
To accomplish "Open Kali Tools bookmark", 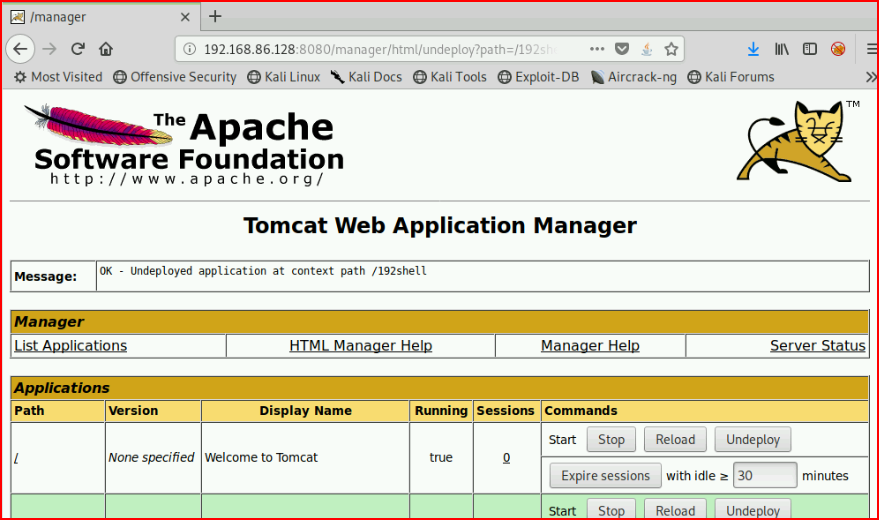I will (x=450, y=77).
